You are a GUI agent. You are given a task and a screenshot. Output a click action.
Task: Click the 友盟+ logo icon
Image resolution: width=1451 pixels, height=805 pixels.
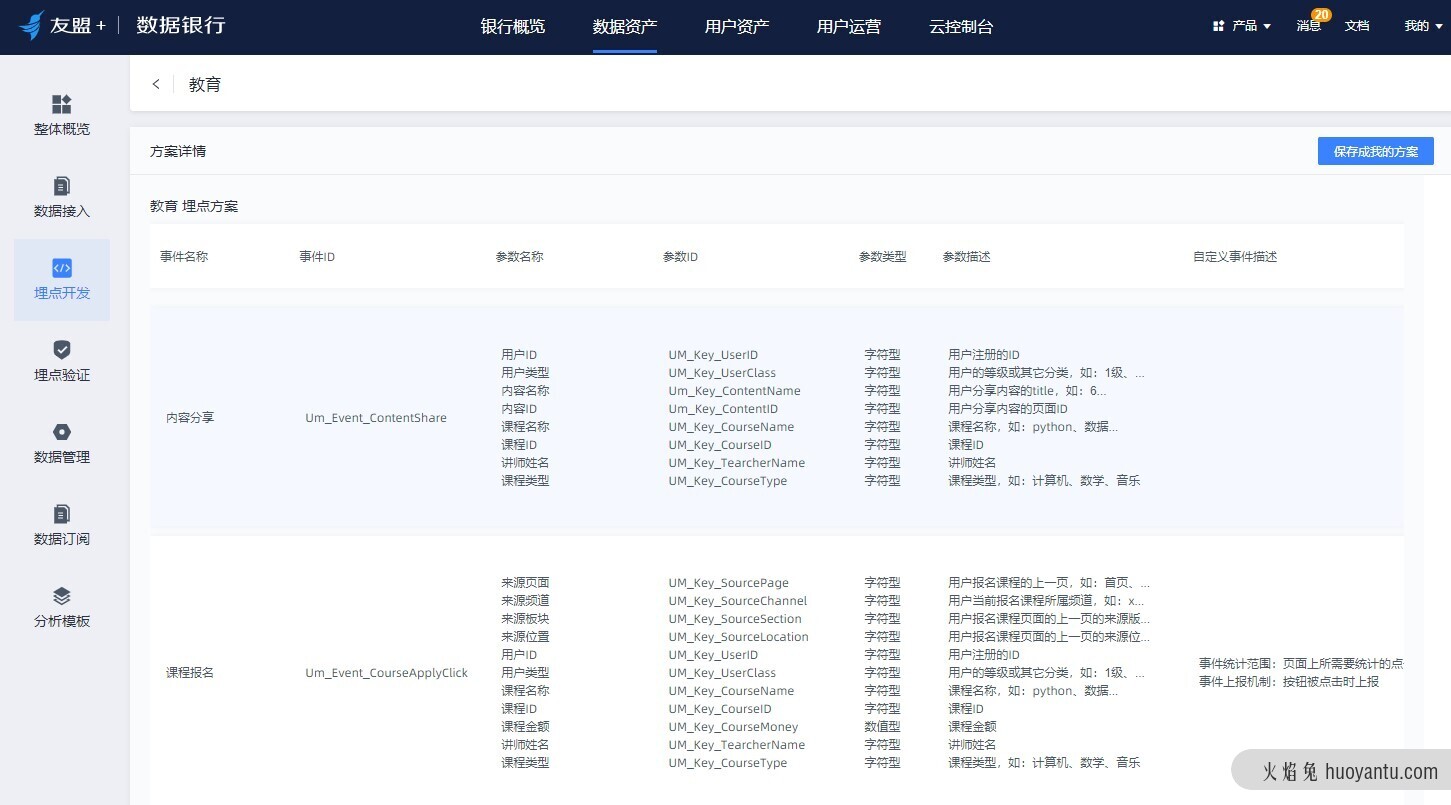point(32,25)
